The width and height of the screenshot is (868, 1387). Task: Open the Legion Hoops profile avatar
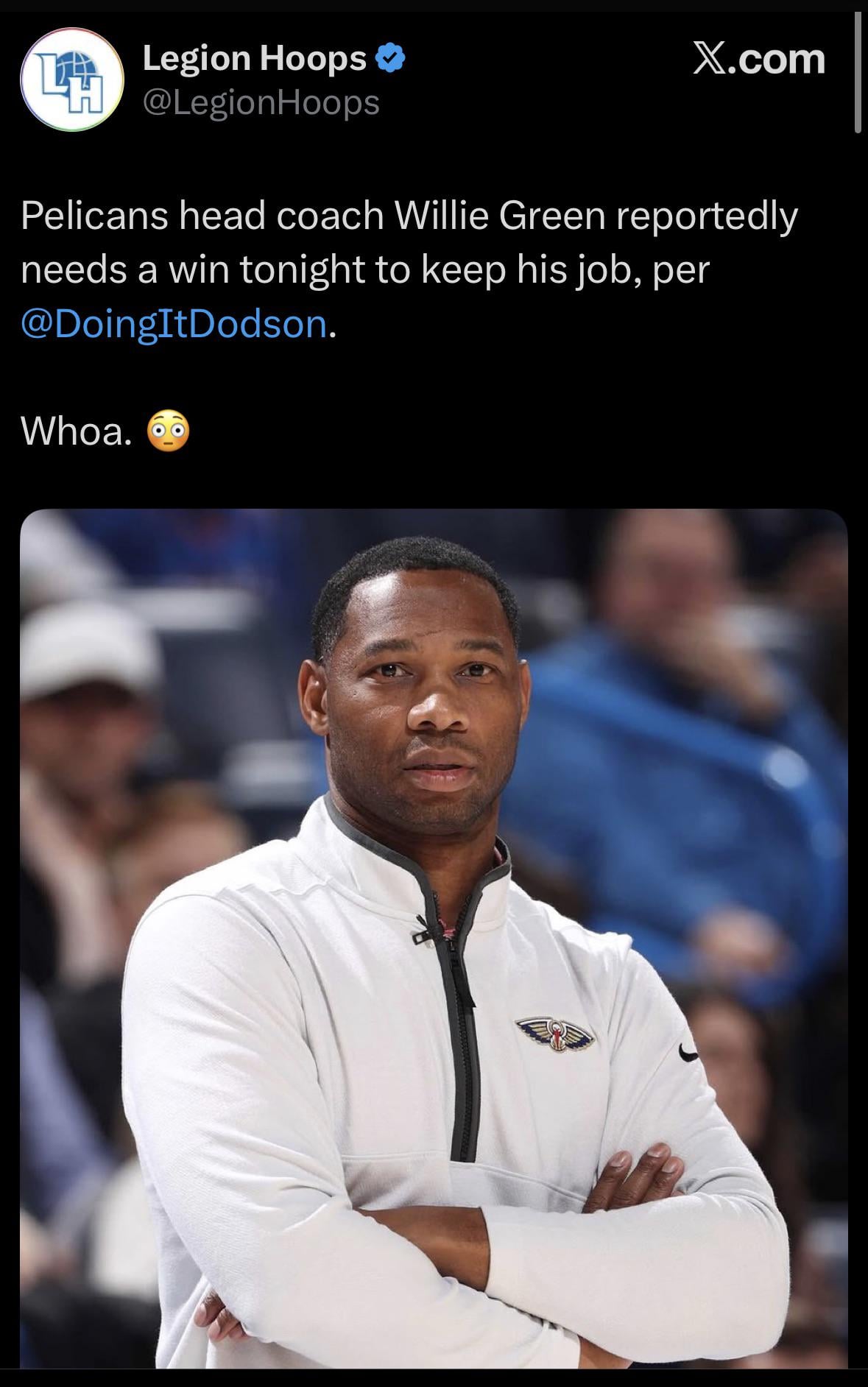click(71, 80)
